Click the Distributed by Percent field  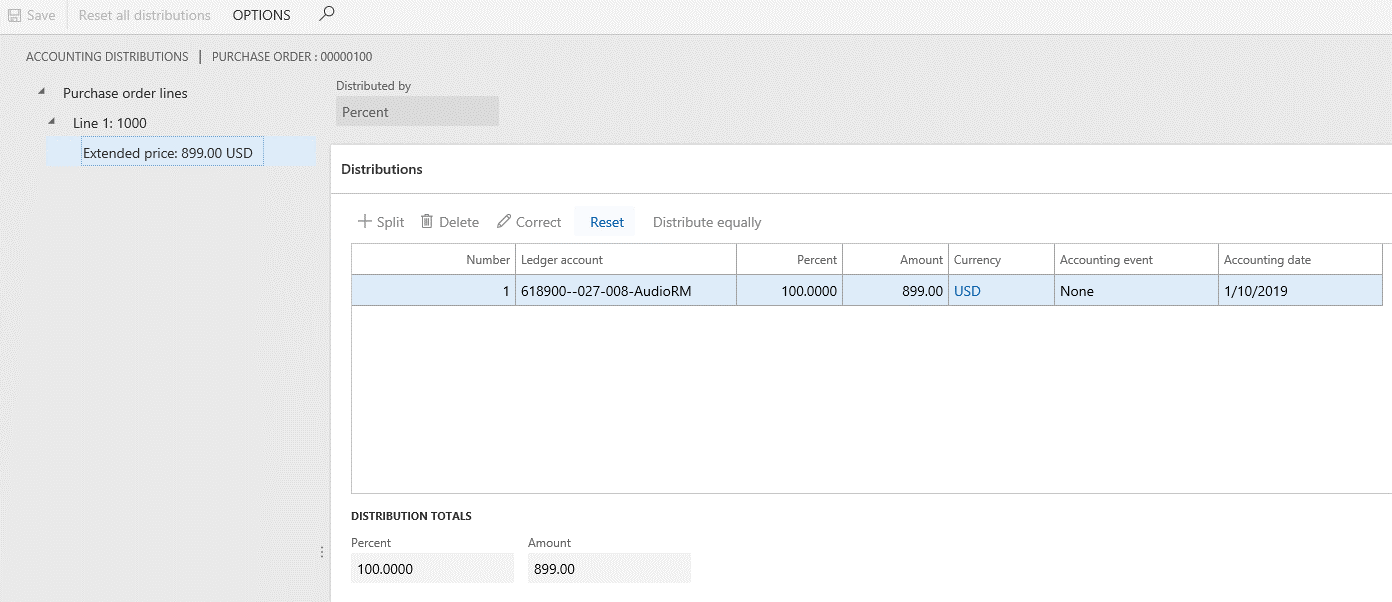pos(417,112)
